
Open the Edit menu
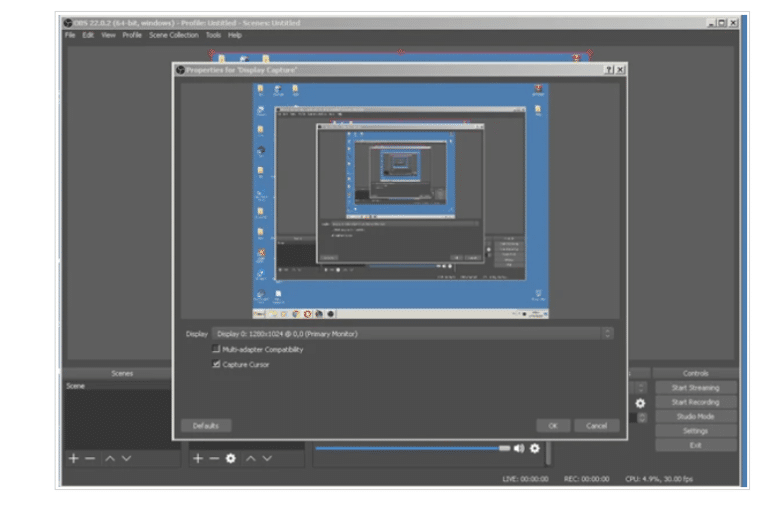(x=88, y=35)
